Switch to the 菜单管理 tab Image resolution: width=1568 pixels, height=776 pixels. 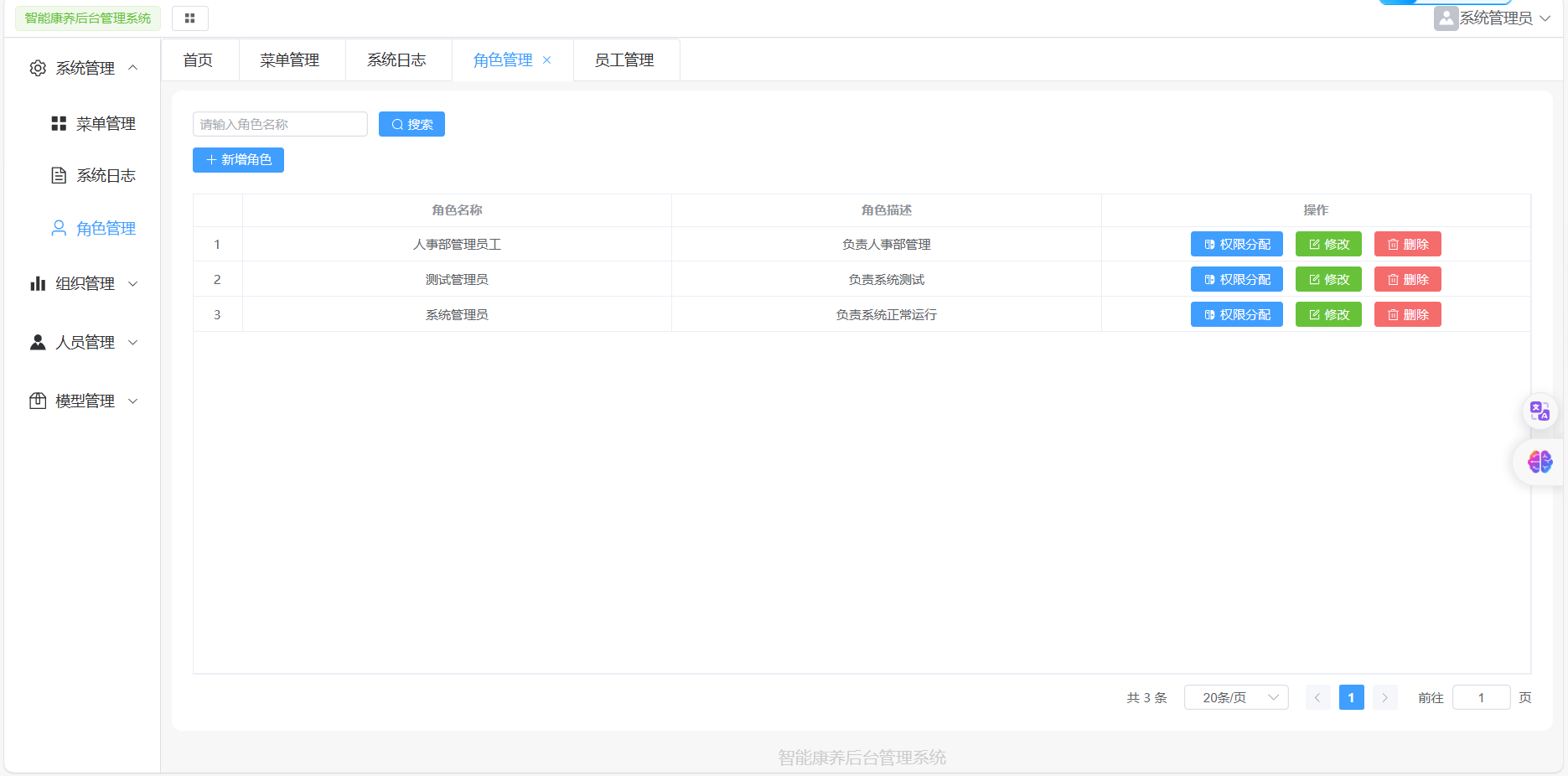tap(290, 60)
